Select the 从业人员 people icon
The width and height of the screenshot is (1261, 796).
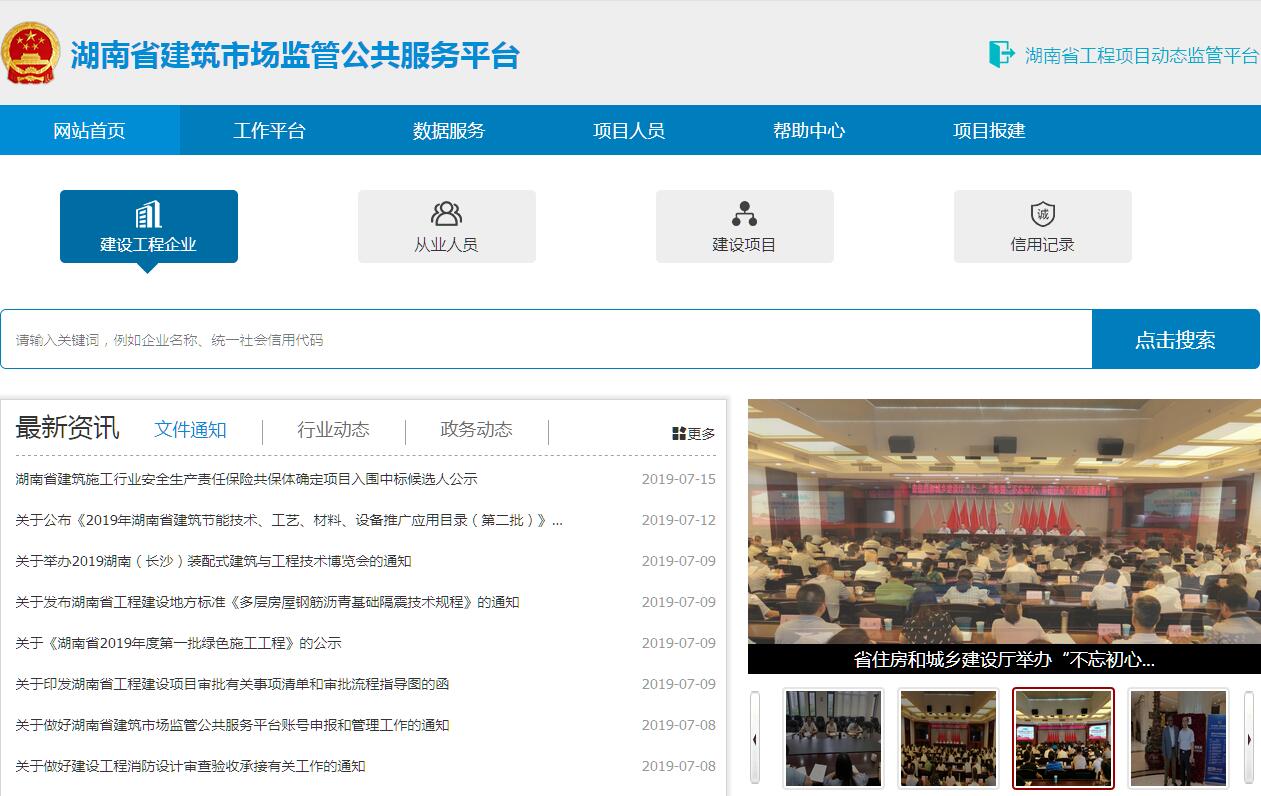[x=446, y=214]
